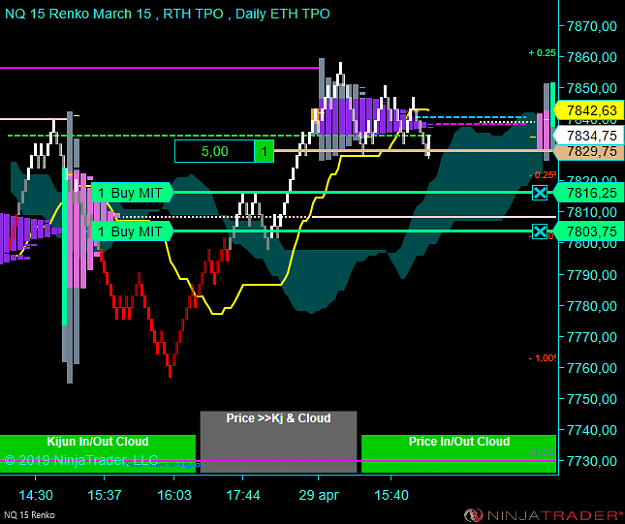The image size is (625, 524).
Task: Click the green 7816,25 order price tag
Action: (x=589, y=193)
